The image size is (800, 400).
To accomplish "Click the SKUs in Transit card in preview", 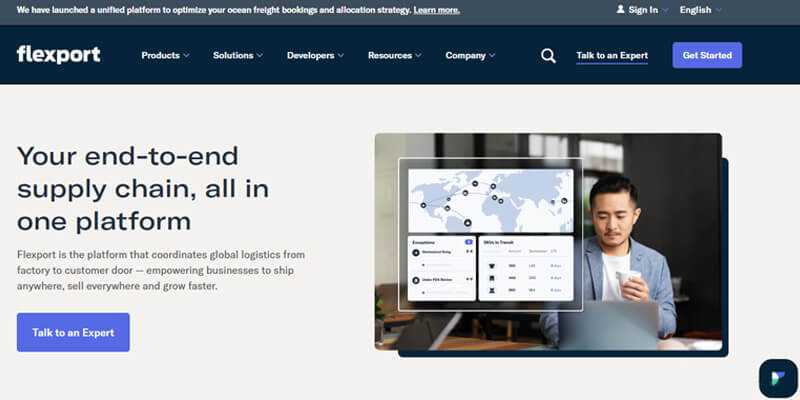I will (x=526, y=268).
